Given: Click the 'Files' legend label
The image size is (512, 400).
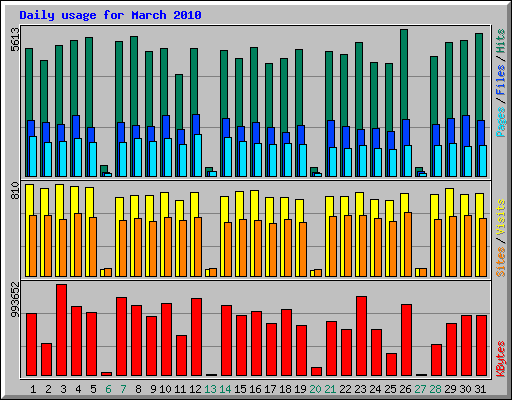Looking at the screenshot, I should (501, 80).
